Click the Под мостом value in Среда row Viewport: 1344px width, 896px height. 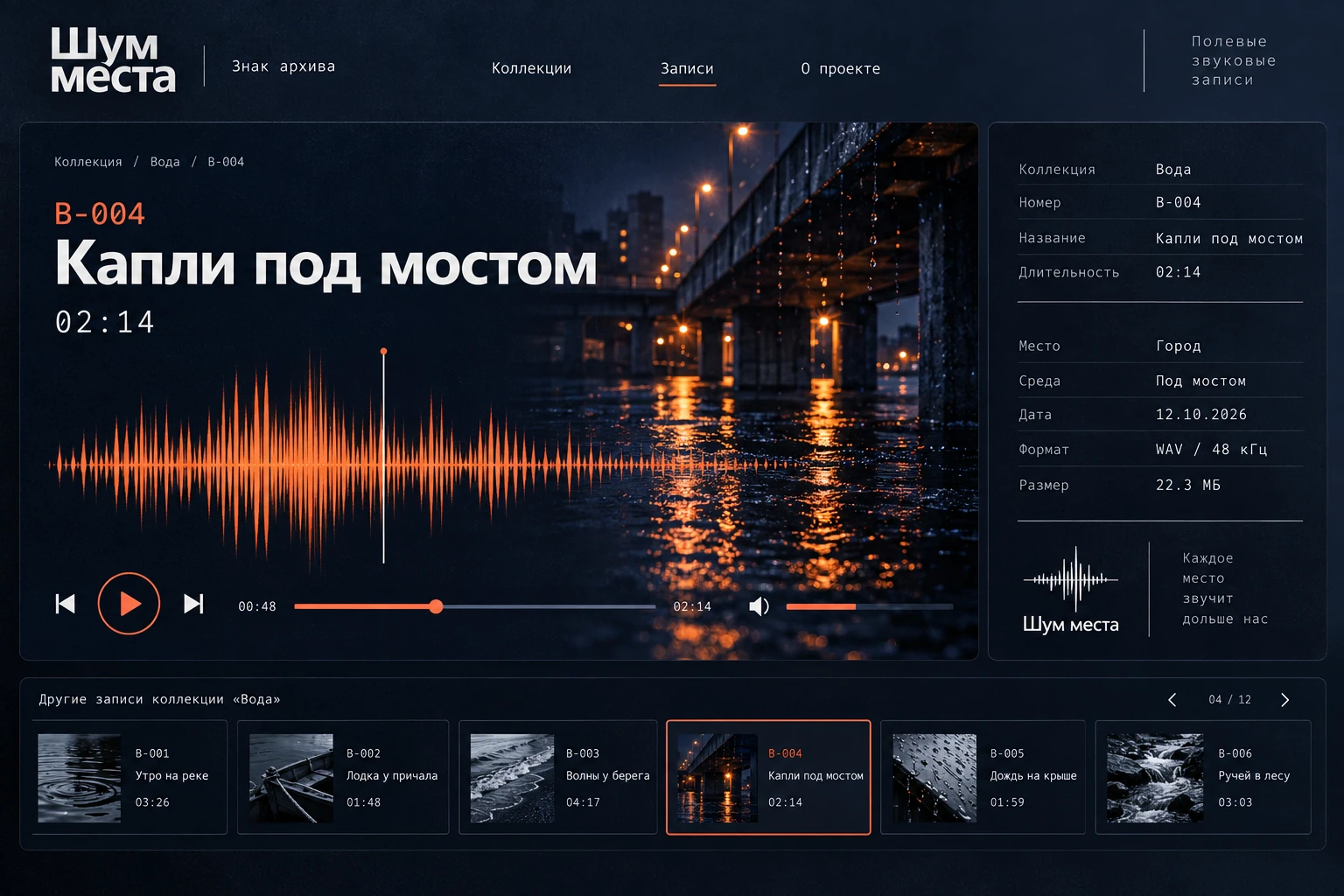[x=1201, y=381]
